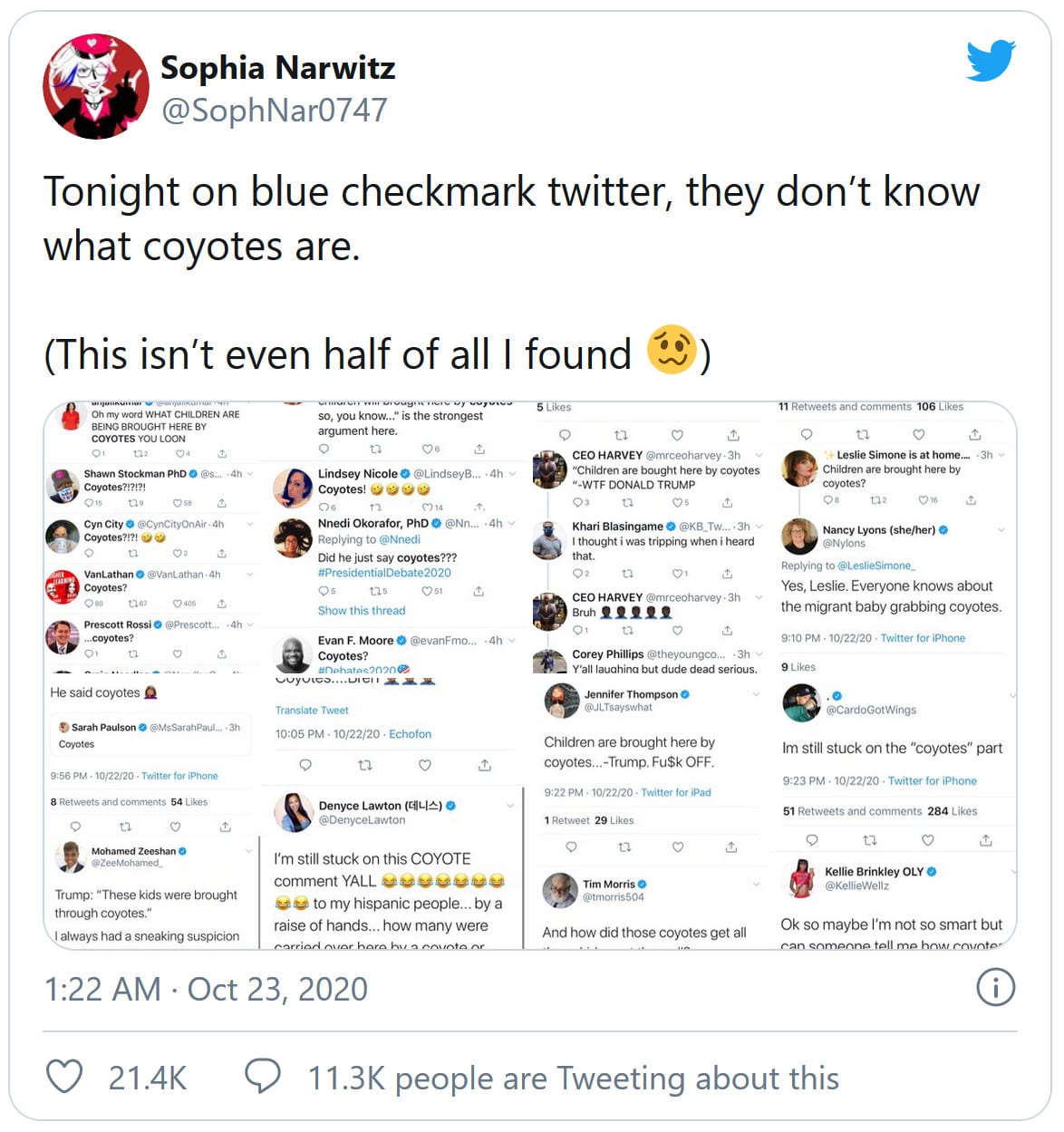The width and height of the screenshot is (1064, 1132).
Task: Open the tweet info circle icon
Action: pos(995,988)
